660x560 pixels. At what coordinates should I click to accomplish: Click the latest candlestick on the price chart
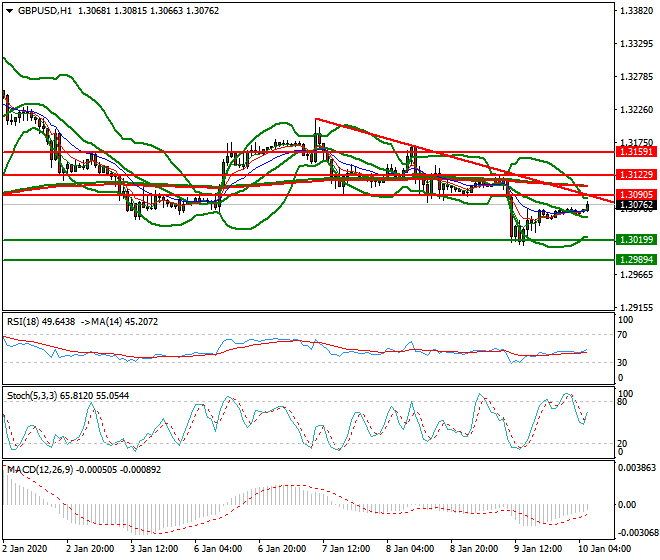point(587,206)
